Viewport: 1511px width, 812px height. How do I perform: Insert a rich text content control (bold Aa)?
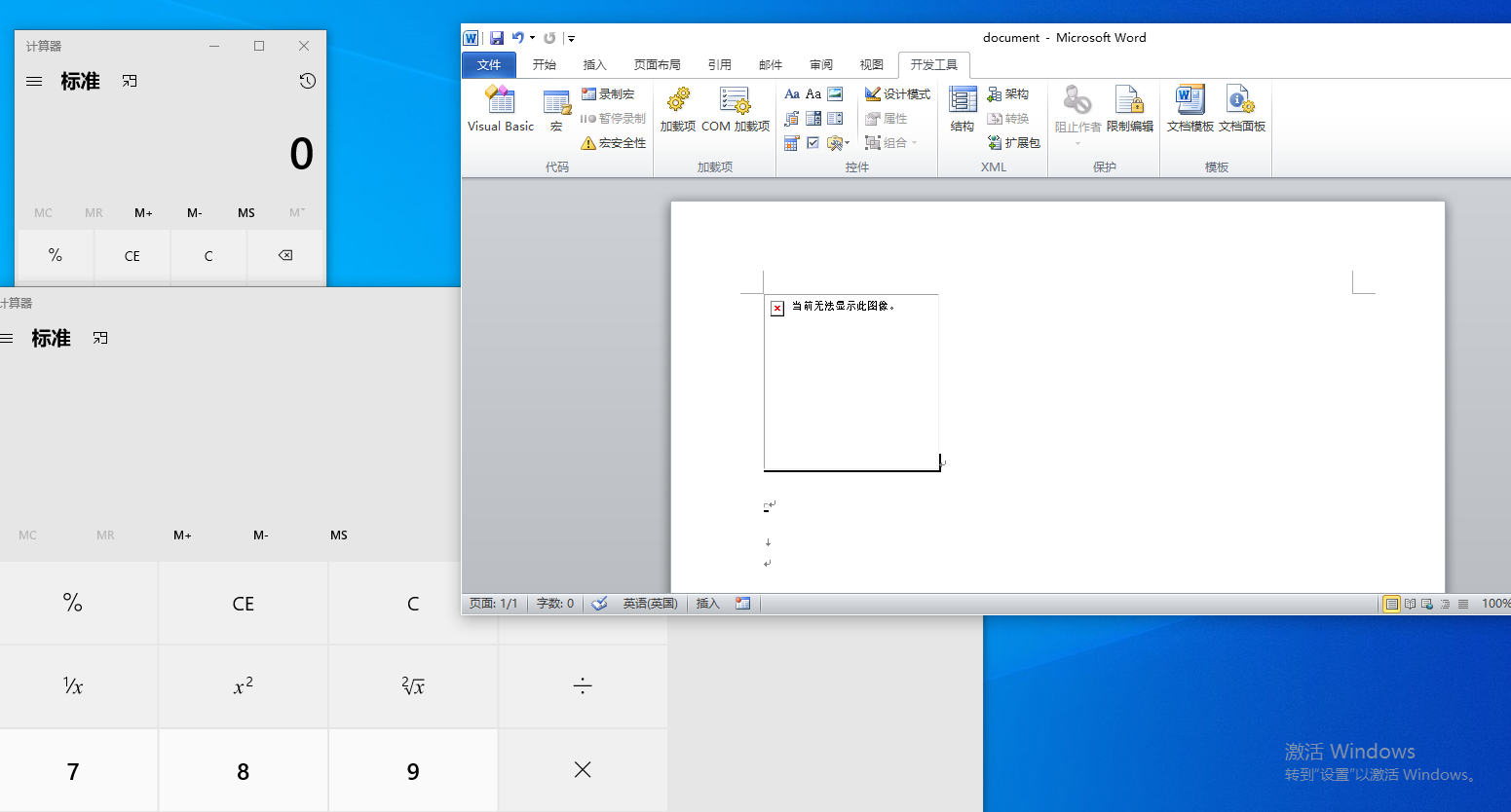[x=792, y=94]
